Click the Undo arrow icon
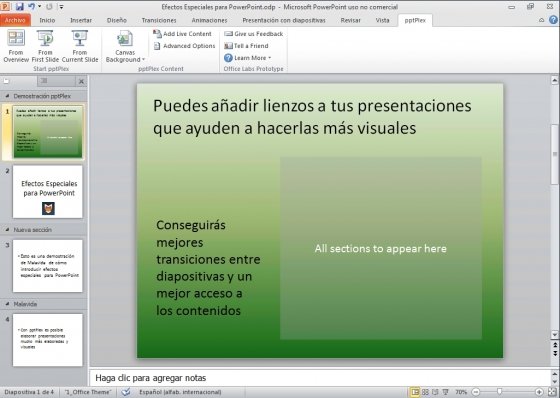The height and width of the screenshot is (398, 560). click(x=31, y=6)
